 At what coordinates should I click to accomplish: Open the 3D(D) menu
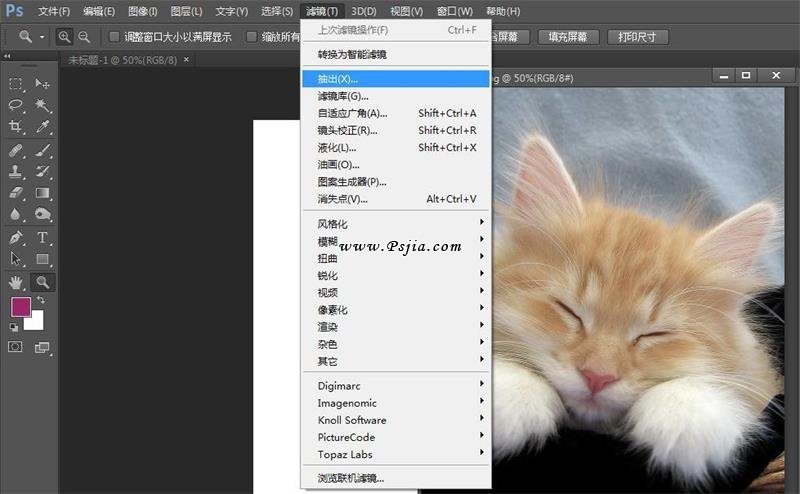click(x=364, y=11)
